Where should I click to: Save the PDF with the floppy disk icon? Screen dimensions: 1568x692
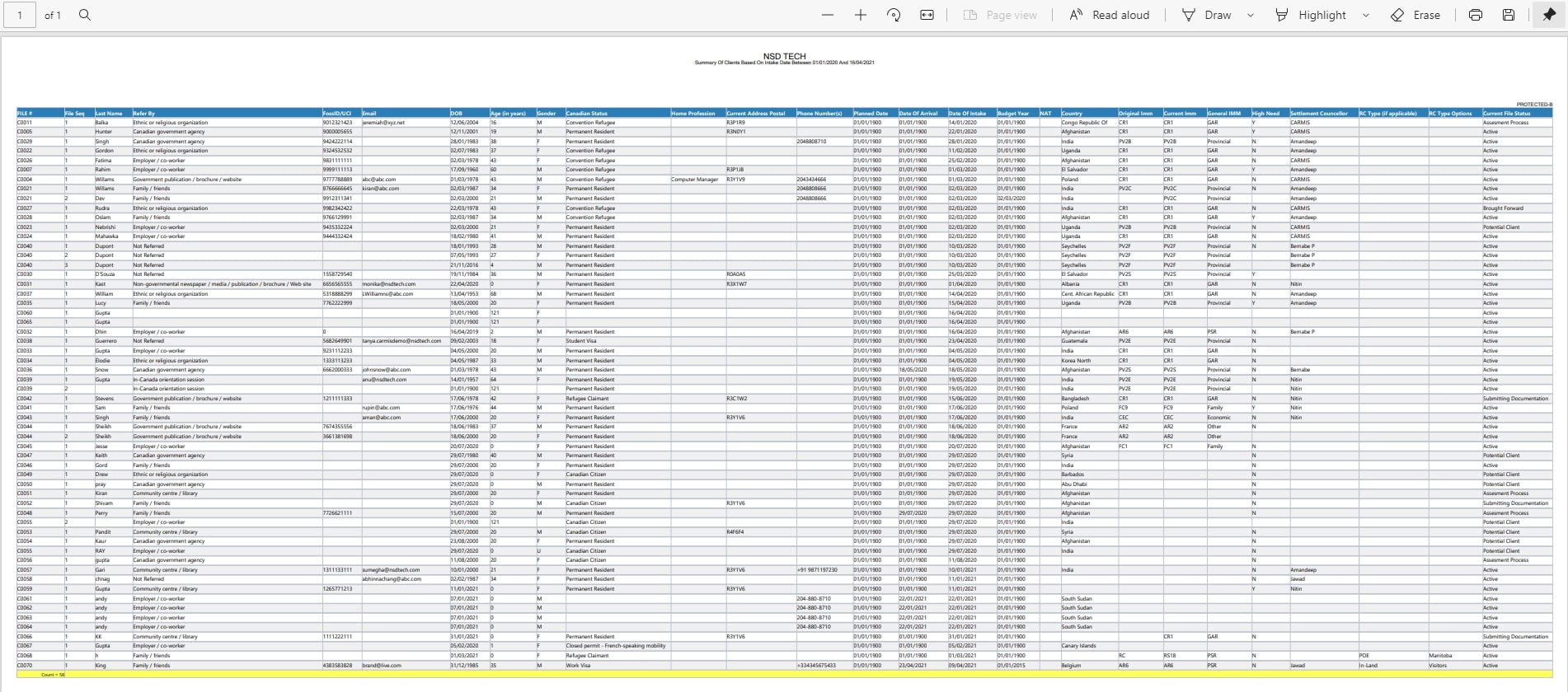1509,15
